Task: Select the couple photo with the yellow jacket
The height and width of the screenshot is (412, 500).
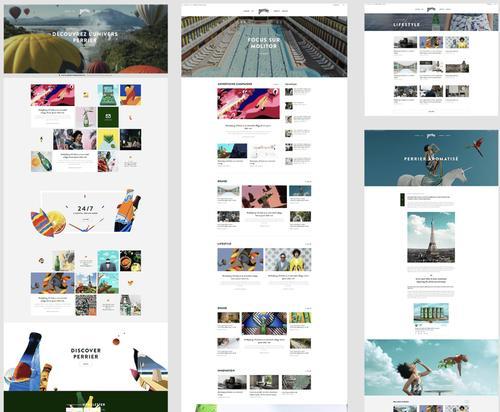Action: (x=288, y=260)
